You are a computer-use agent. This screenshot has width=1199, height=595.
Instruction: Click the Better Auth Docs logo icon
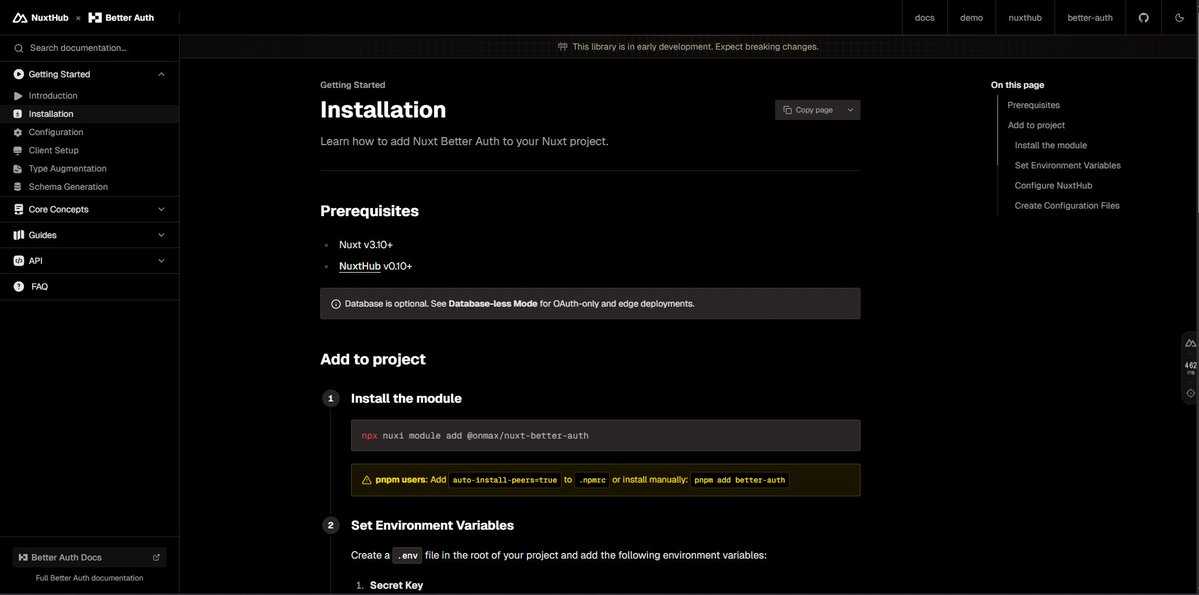point(23,558)
